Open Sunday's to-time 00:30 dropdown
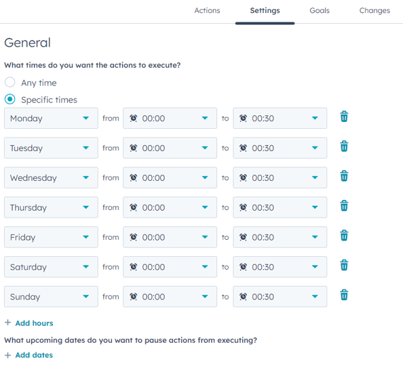Screen dimensions: 403x372 [x=280, y=296]
